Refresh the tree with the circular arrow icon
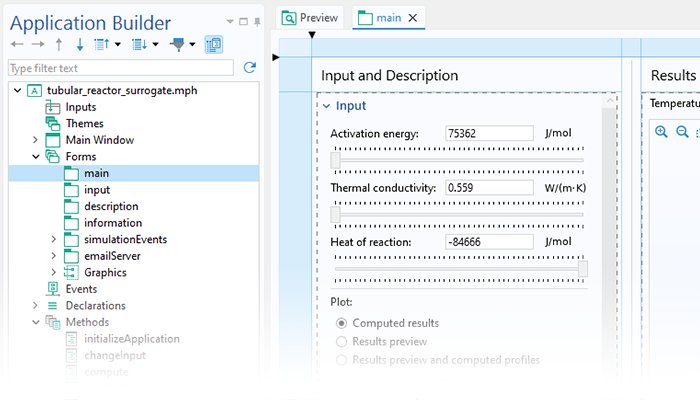700x400 pixels. 250,67
